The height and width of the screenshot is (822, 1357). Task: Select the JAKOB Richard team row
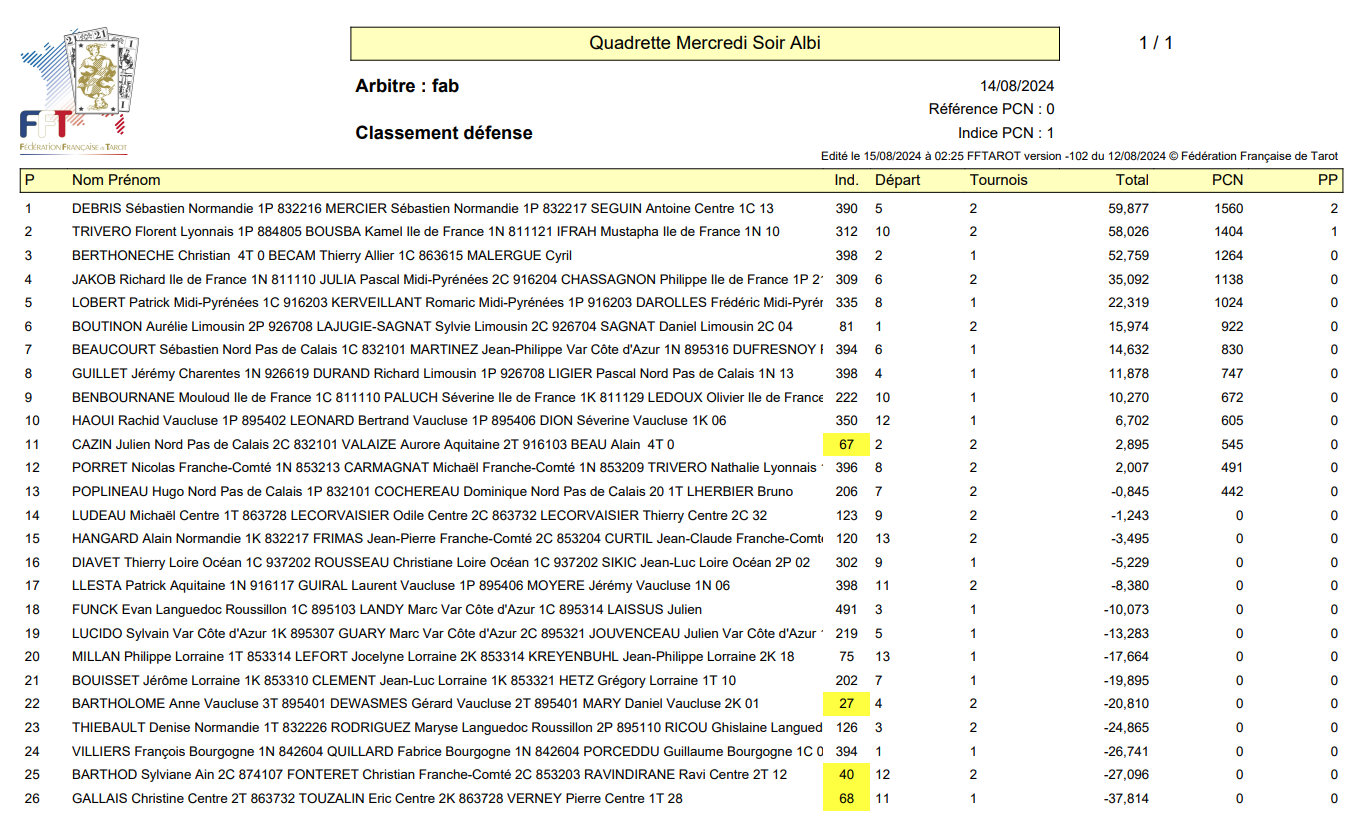coord(681,279)
